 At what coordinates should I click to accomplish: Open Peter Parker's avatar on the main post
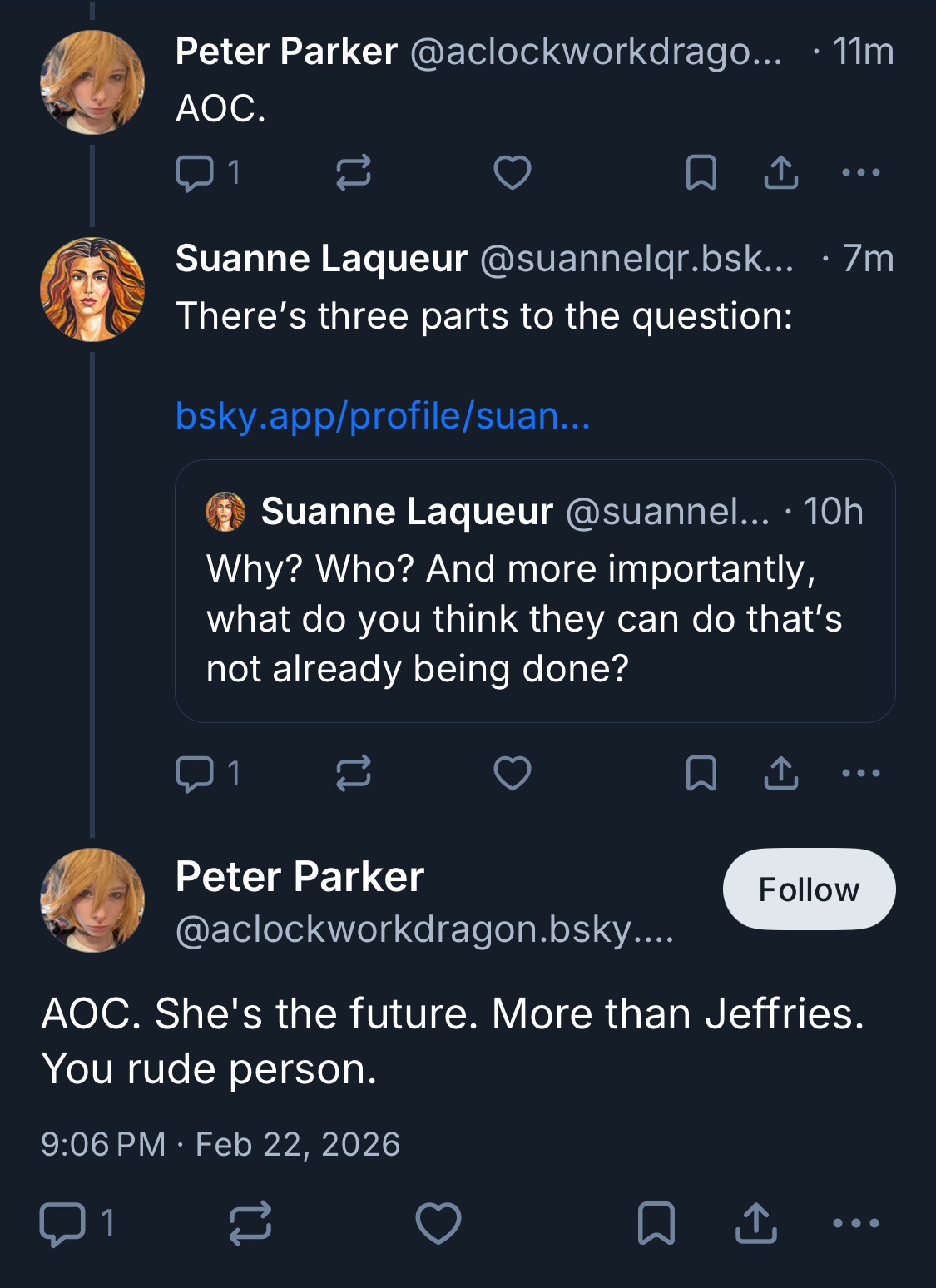pyautogui.click(x=92, y=900)
